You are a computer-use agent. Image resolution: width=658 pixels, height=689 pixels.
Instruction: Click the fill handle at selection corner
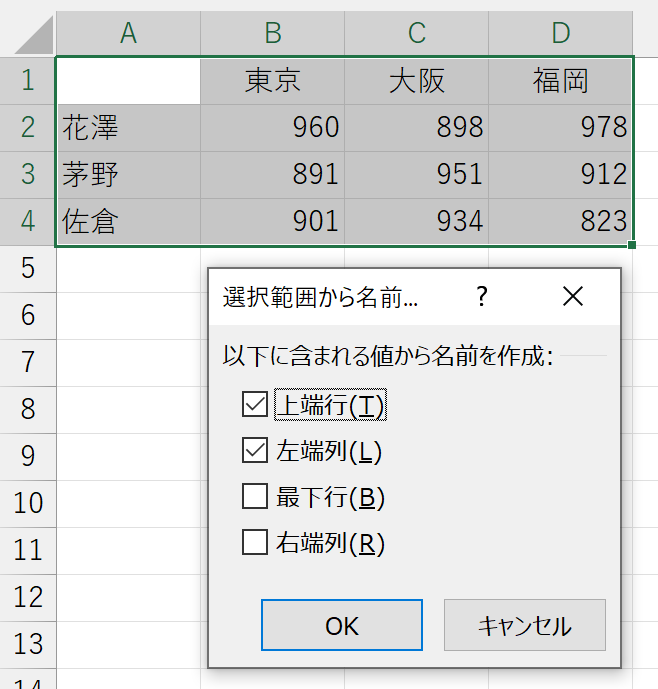pos(633,244)
